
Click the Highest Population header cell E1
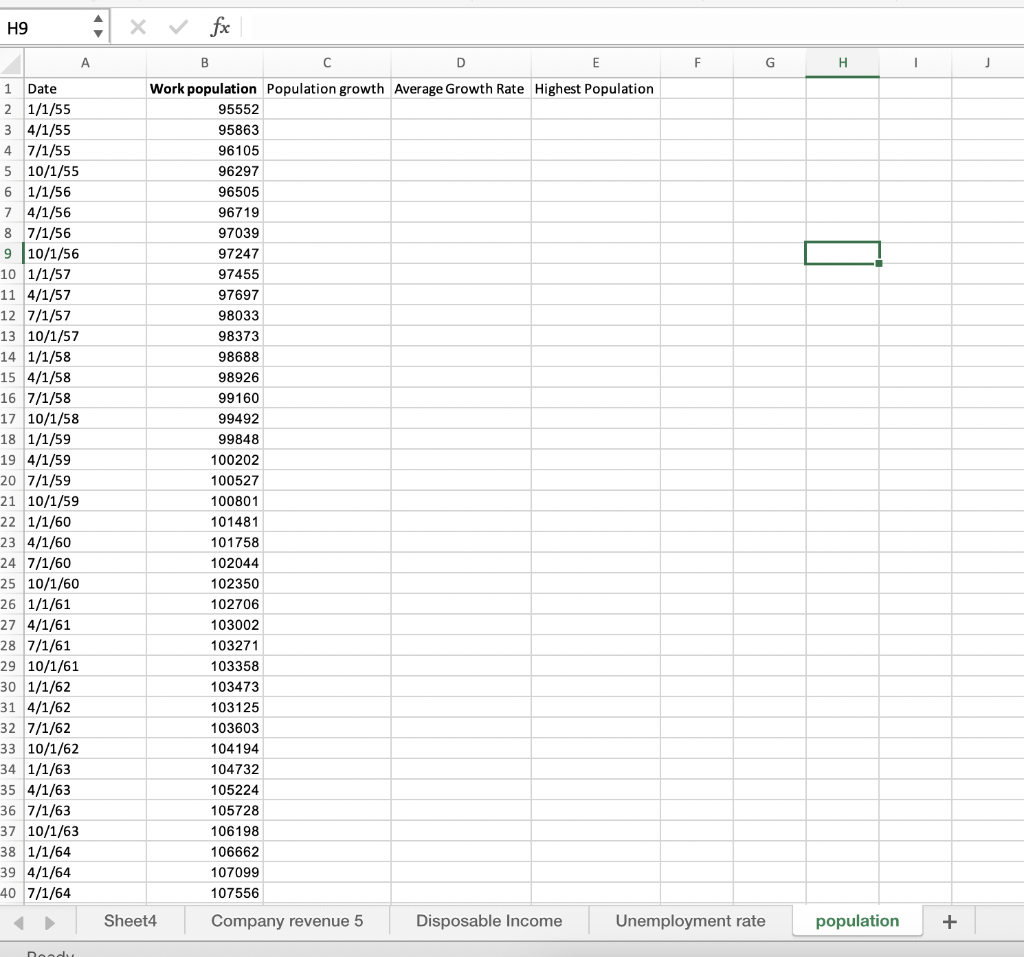coord(595,88)
